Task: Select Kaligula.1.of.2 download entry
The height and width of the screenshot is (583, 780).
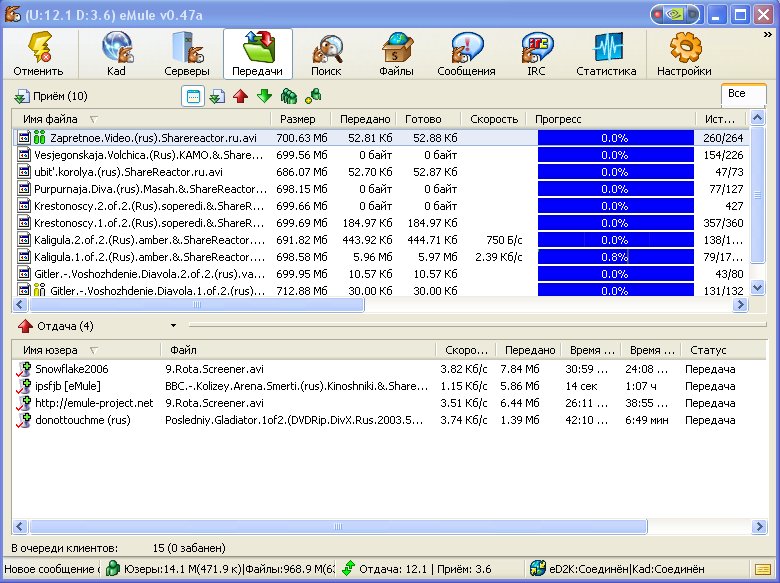Action: tap(381, 257)
